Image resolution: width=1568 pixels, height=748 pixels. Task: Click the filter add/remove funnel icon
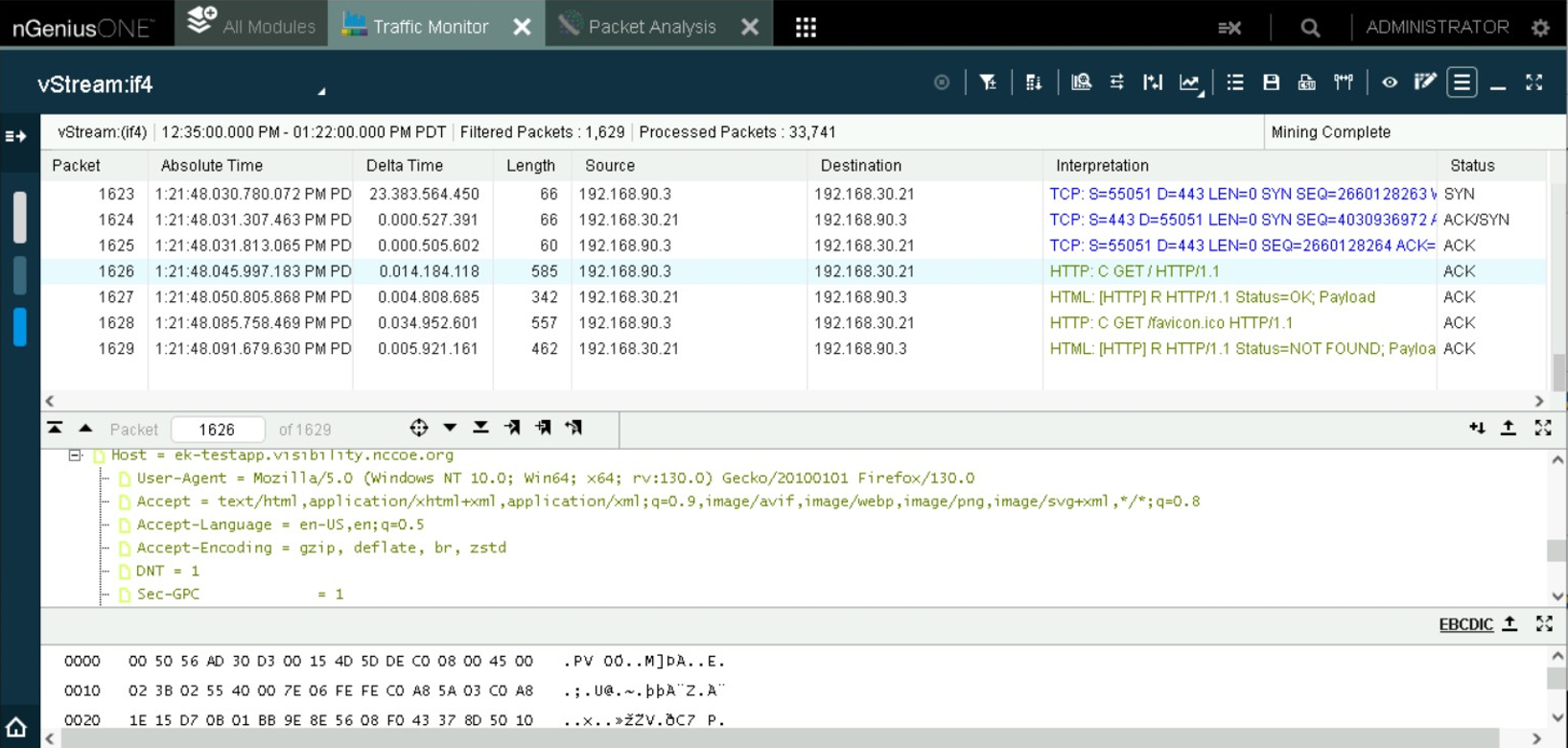click(988, 83)
